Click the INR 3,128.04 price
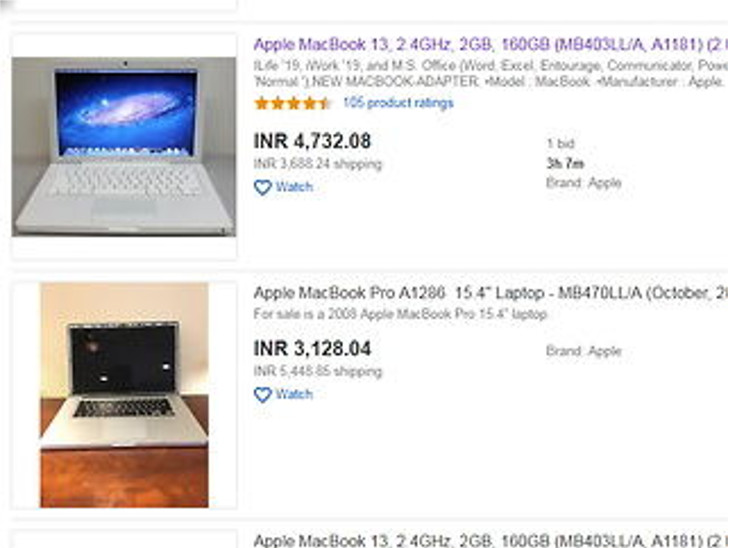The image size is (730, 548). [x=312, y=348]
